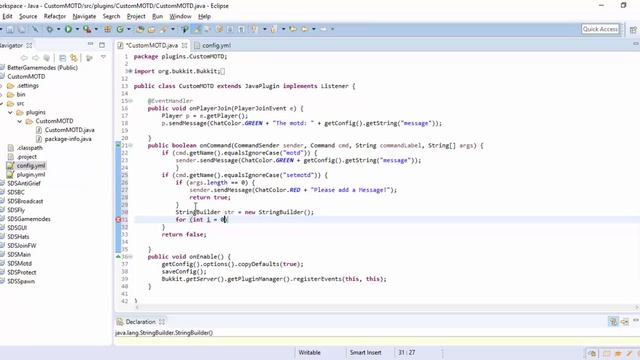The image size is (640, 360).
Task: Click the Link with Editor Navigator icon
Action: [x=73, y=58]
